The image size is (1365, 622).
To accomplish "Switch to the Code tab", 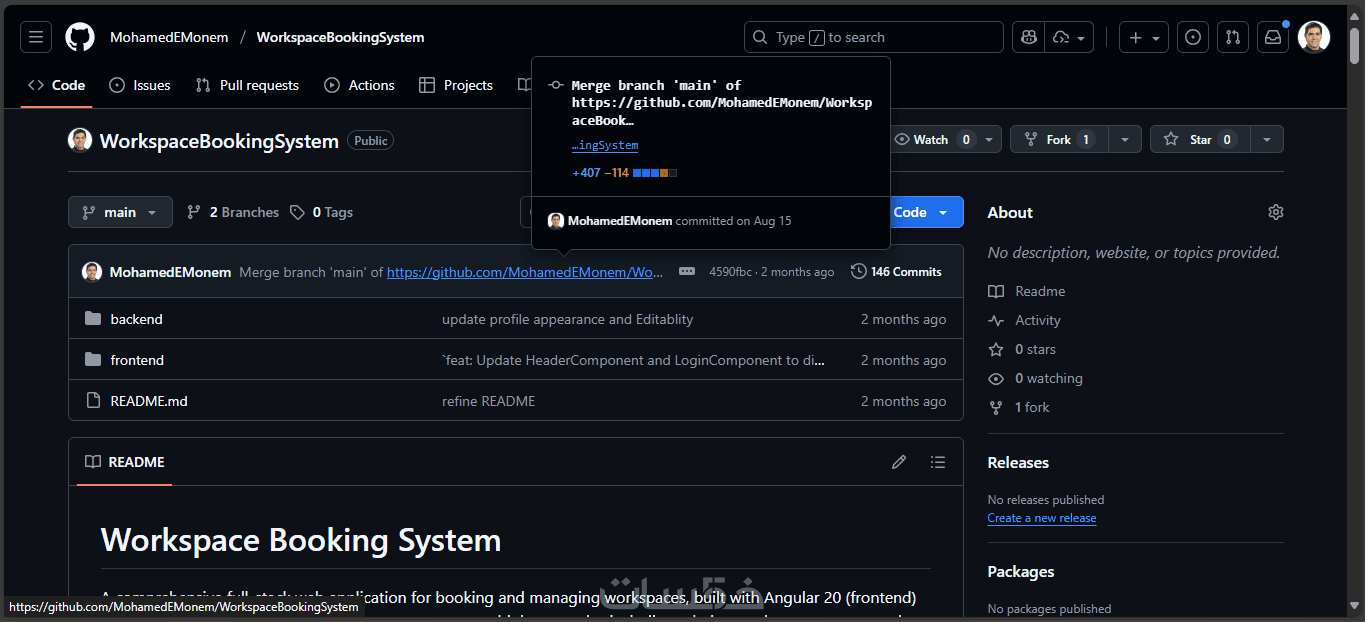I will 57,85.
